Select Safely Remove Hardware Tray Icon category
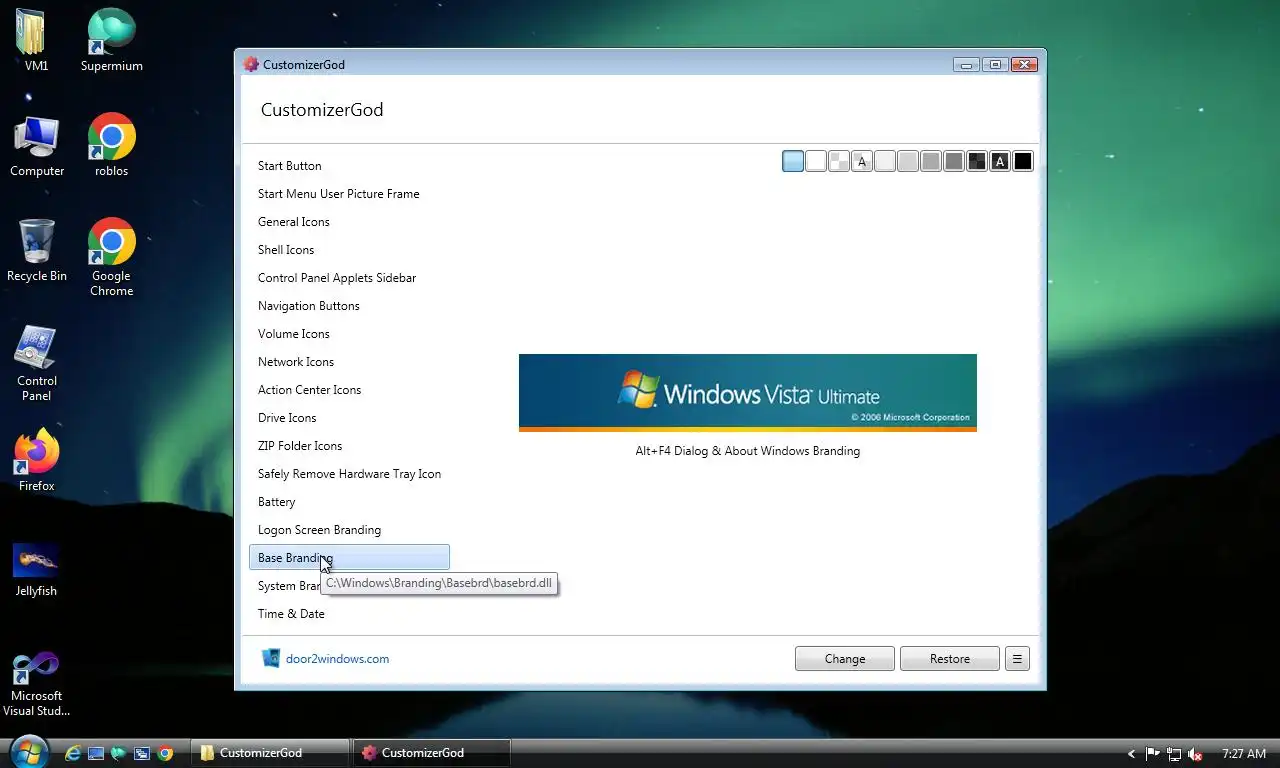The width and height of the screenshot is (1280, 768). coord(349,474)
